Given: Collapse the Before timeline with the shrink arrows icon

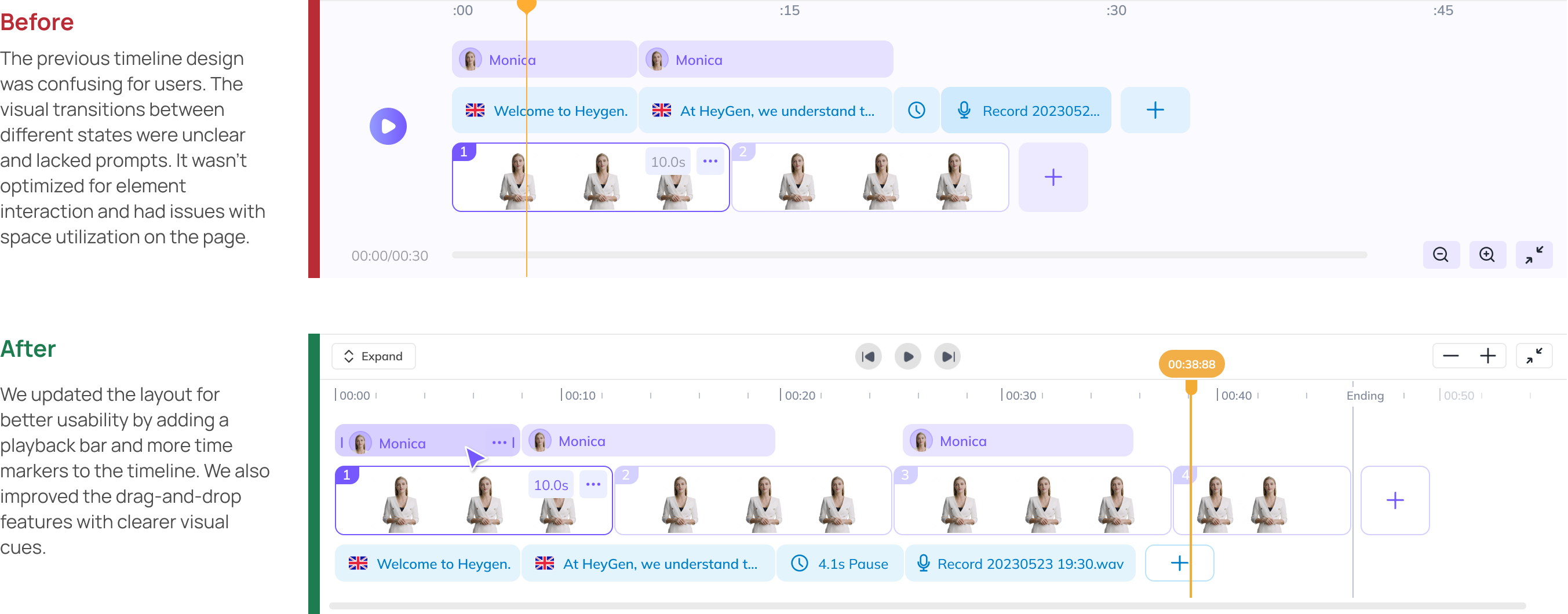Looking at the screenshot, I should tap(1534, 254).
